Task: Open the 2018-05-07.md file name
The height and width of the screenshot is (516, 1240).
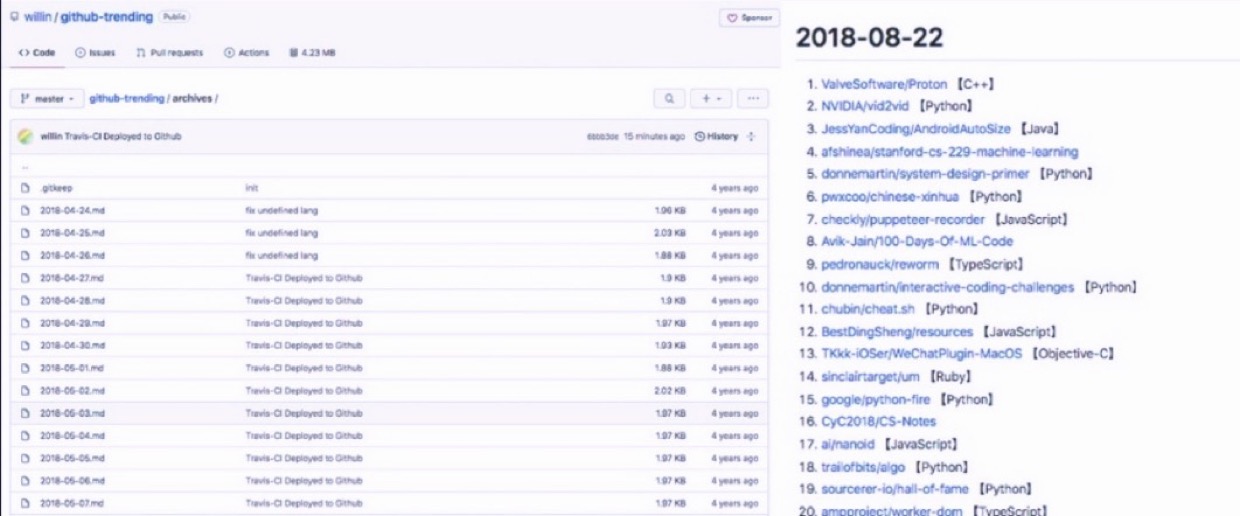Action: click(72, 503)
